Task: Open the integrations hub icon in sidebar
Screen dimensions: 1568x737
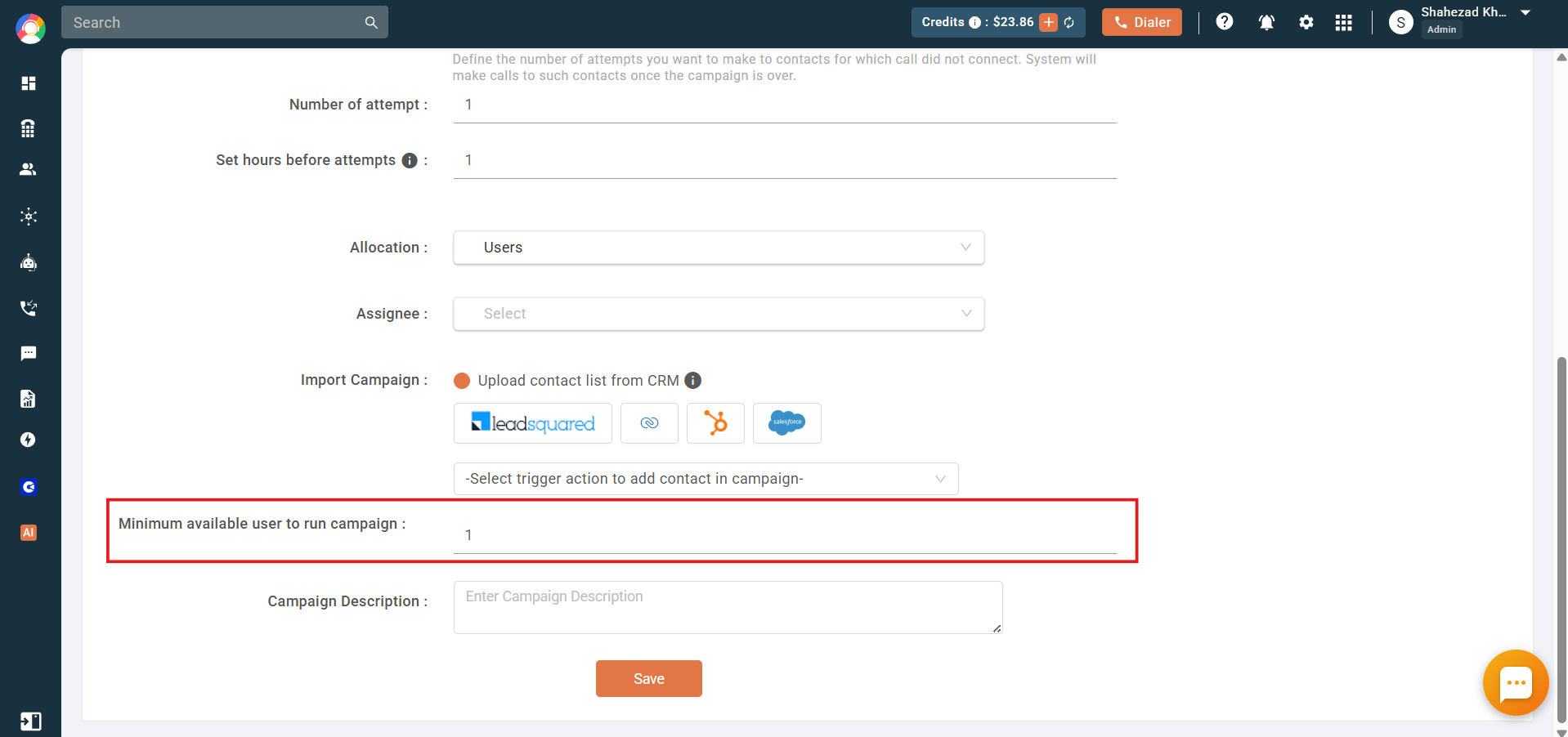Action: click(29, 217)
